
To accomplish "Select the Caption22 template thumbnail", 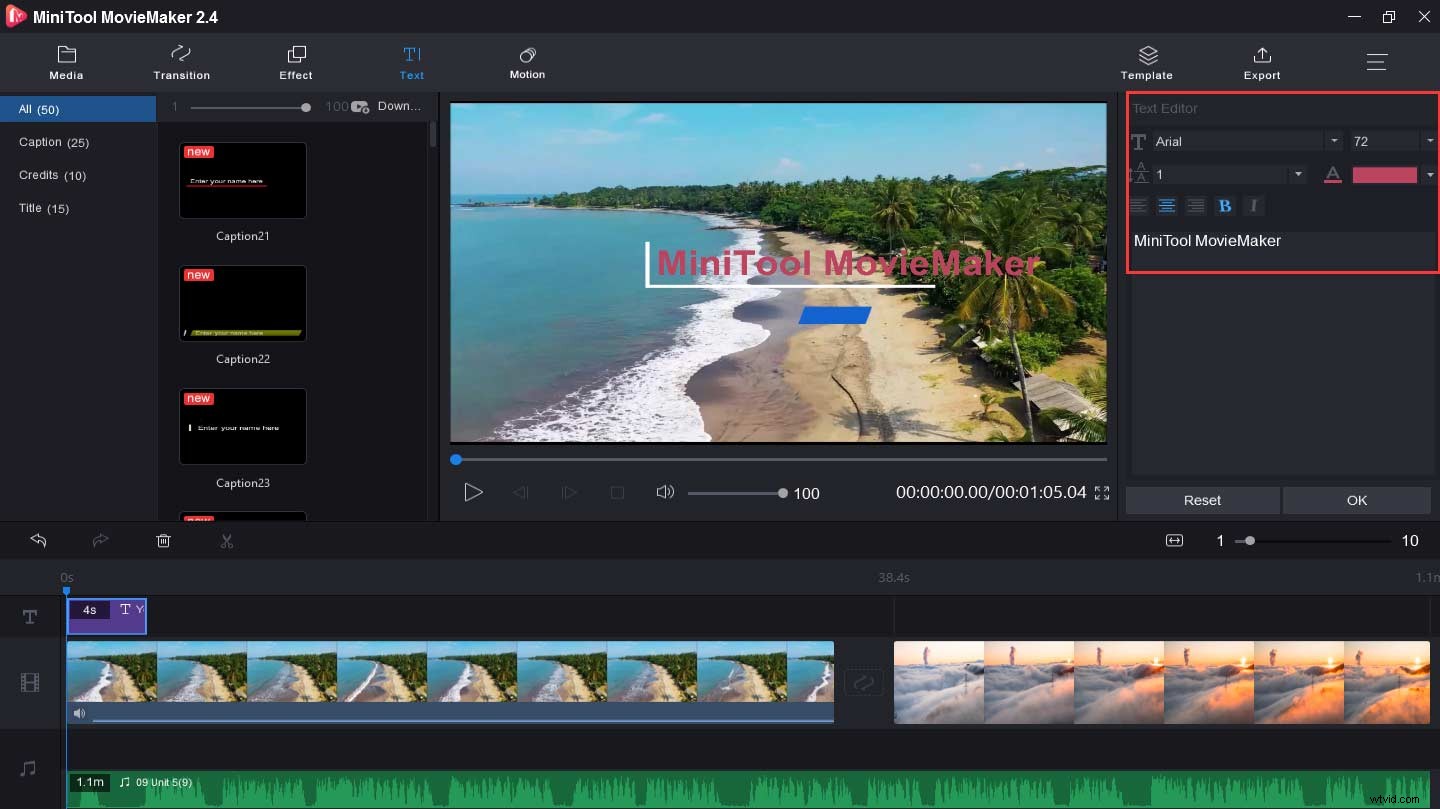I will [x=242, y=303].
